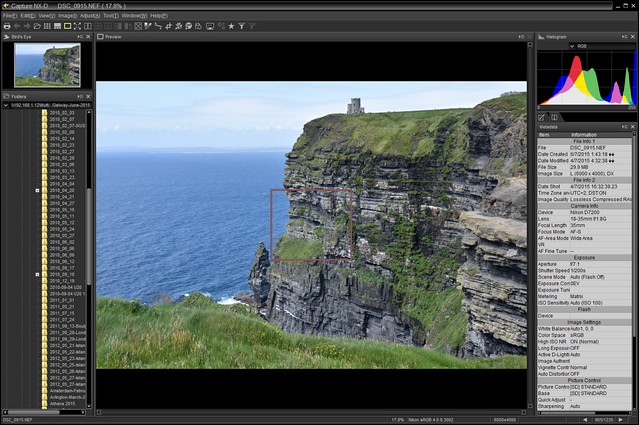Click the Folders panel horizontal scrollbar
Viewport: 639px width, 425px height.
click(x=44, y=412)
